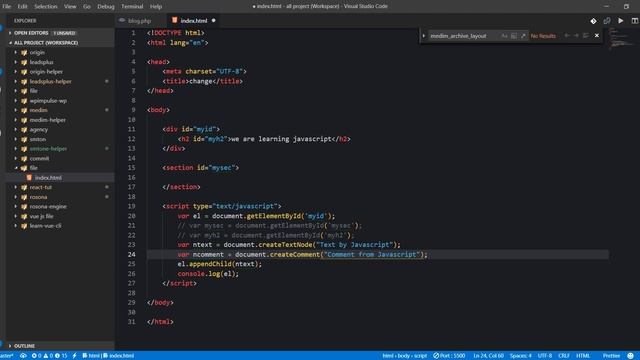Click the HTML file icon beside index.html in explorer
Viewport: 640px width, 360px height.
click(29, 178)
